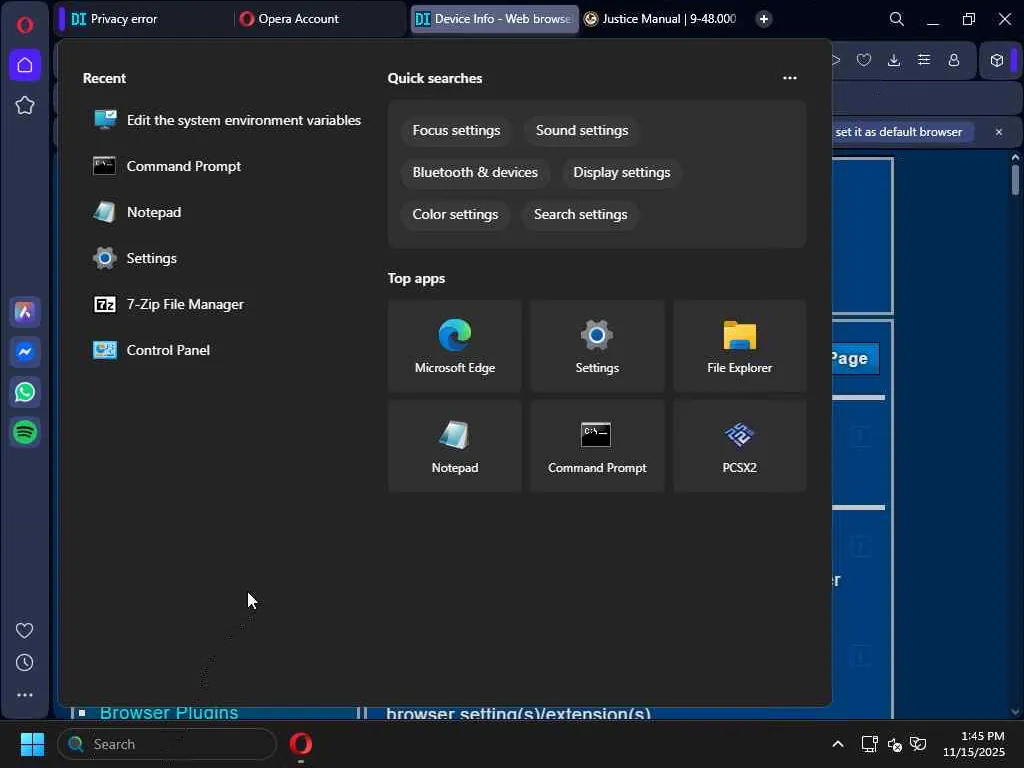This screenshot has height=768, width=1024.
Task: Launch Microsoft Edge from Top apps
Action: pos(455,346)
